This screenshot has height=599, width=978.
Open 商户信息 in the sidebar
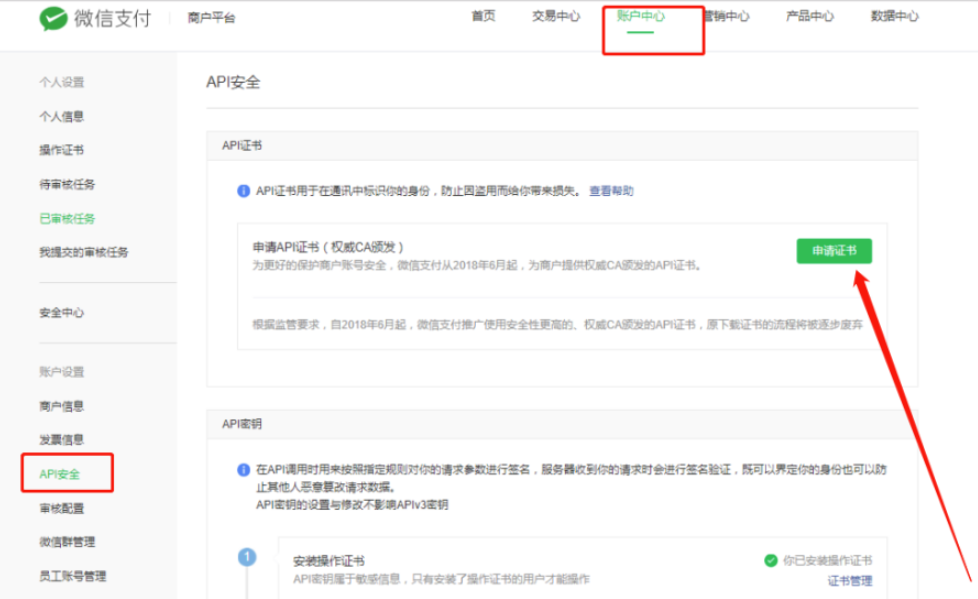coord(61,406)
